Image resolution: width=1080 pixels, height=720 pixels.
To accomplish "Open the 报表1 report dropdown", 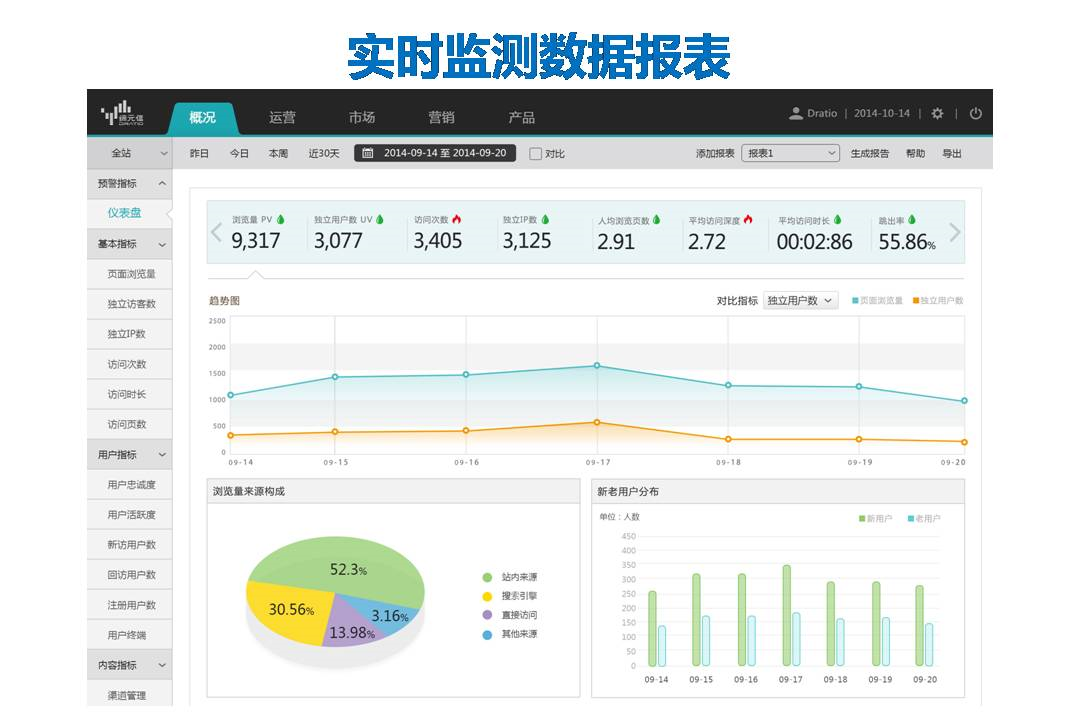I will [x=790, y=153].
